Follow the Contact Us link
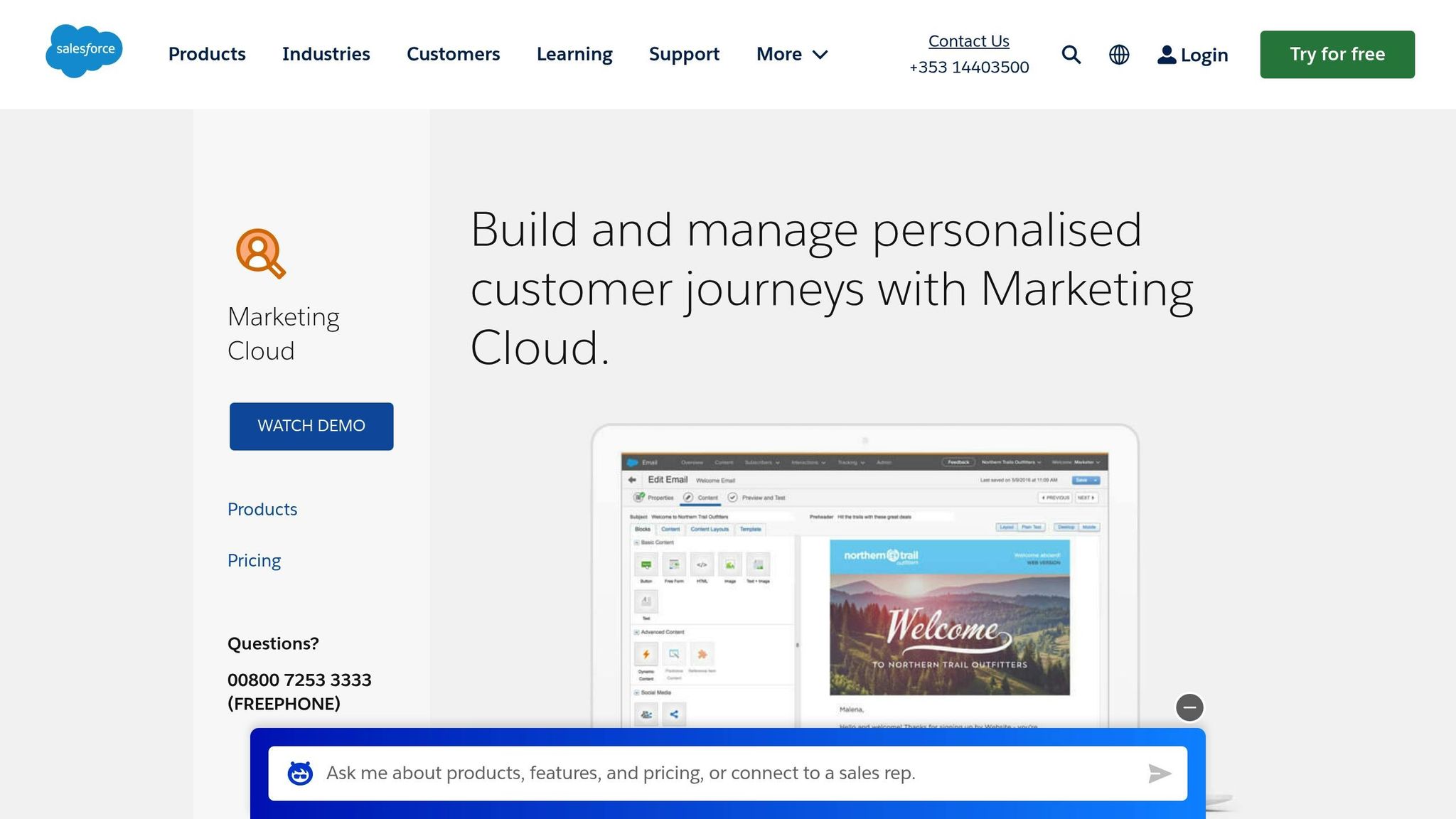 (968, 41)
